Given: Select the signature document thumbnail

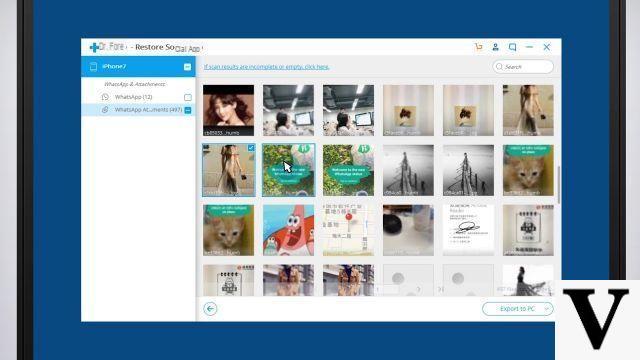Looking at the screenshot, I should click(x=468, y=230).
